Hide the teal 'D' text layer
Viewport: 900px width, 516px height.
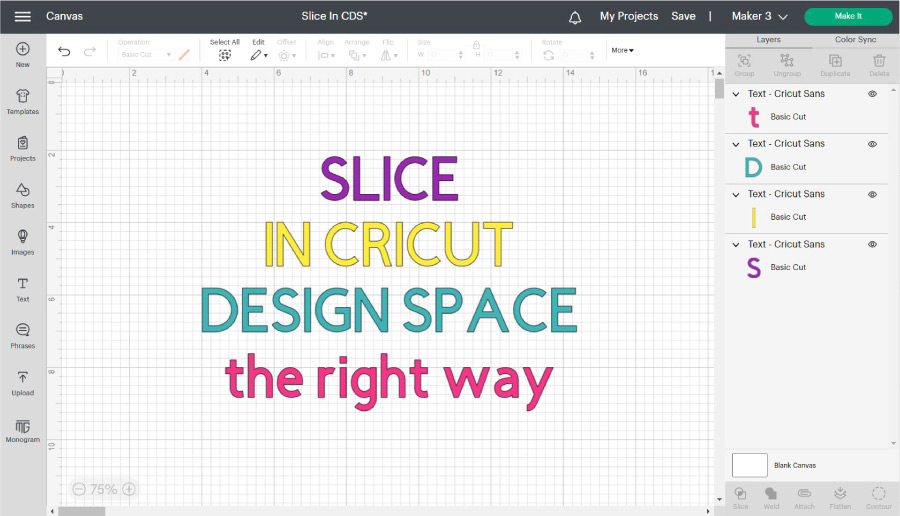point(872,144)
